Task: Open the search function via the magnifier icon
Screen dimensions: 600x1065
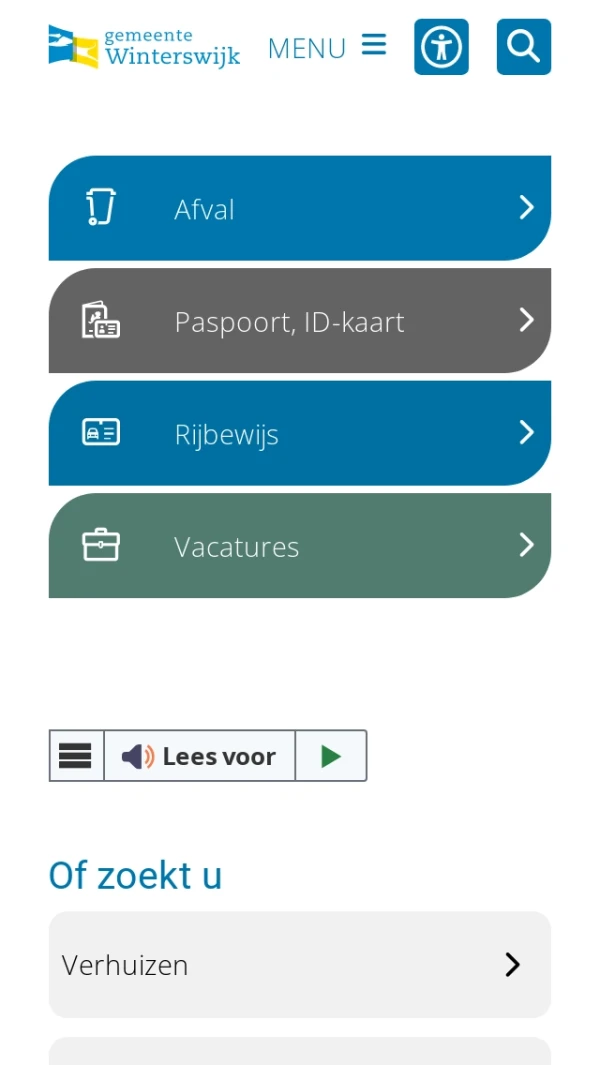Action: tap(523, 47)
